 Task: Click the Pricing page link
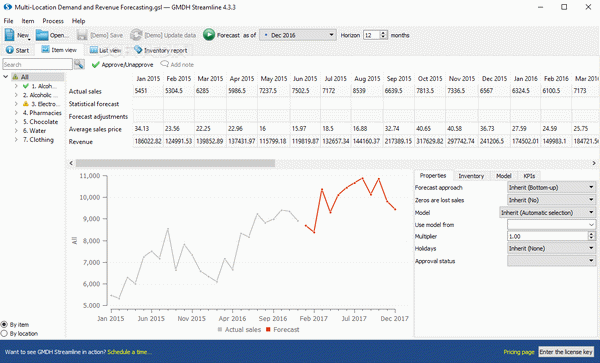pos(519,352)
